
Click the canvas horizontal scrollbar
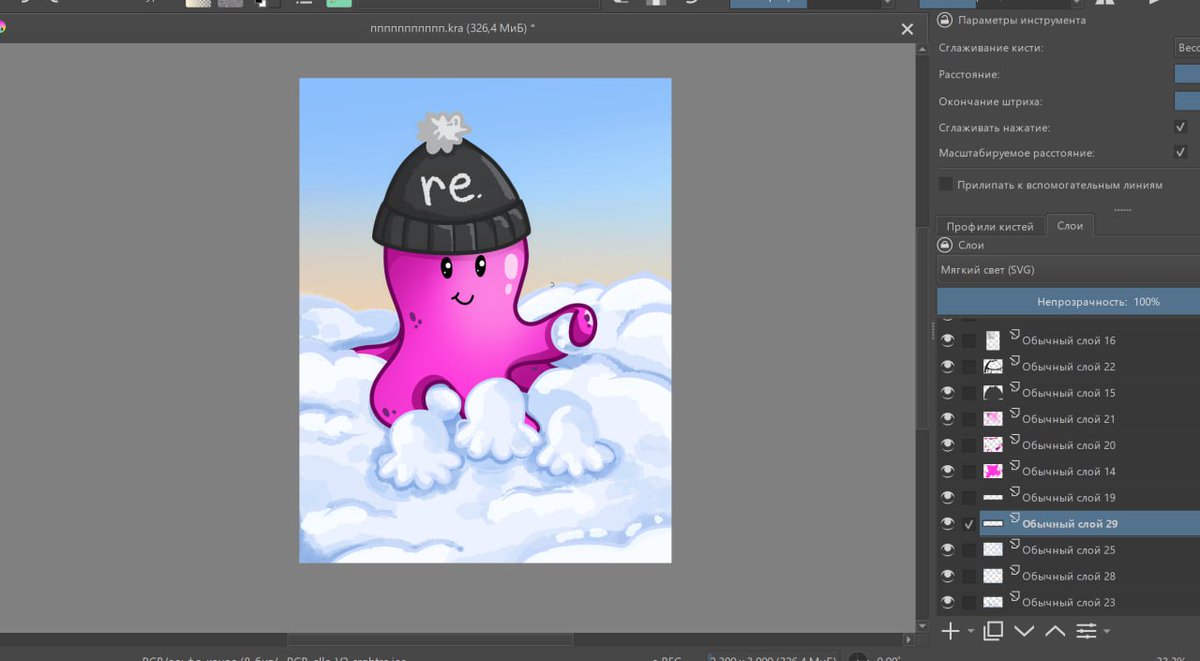(x=430, y=638)
